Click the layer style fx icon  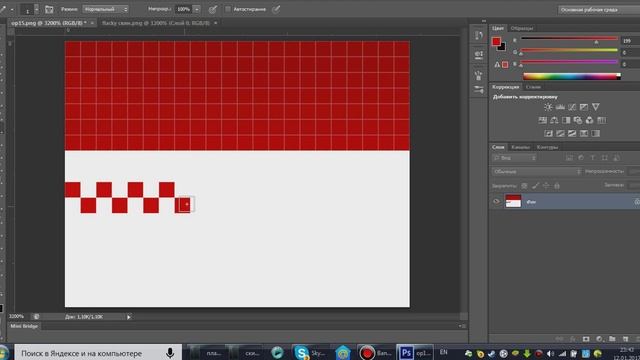coord(573,339)
